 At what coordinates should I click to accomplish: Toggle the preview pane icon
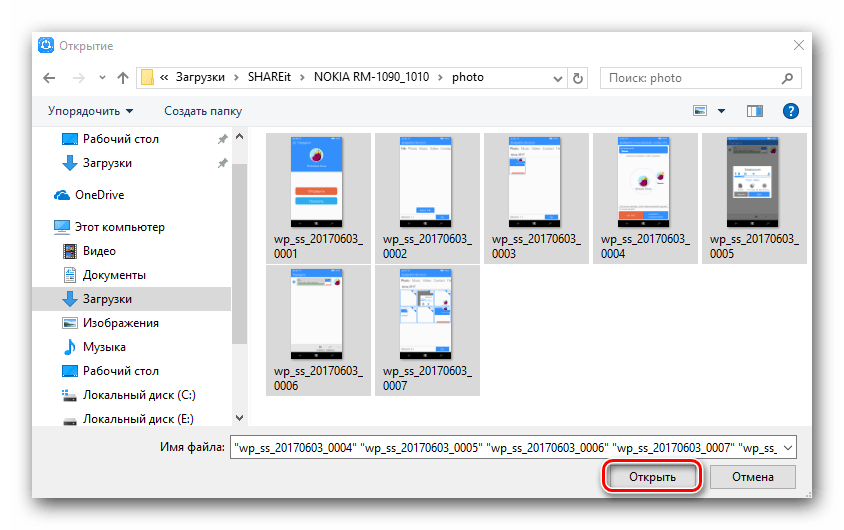(755, 111)
